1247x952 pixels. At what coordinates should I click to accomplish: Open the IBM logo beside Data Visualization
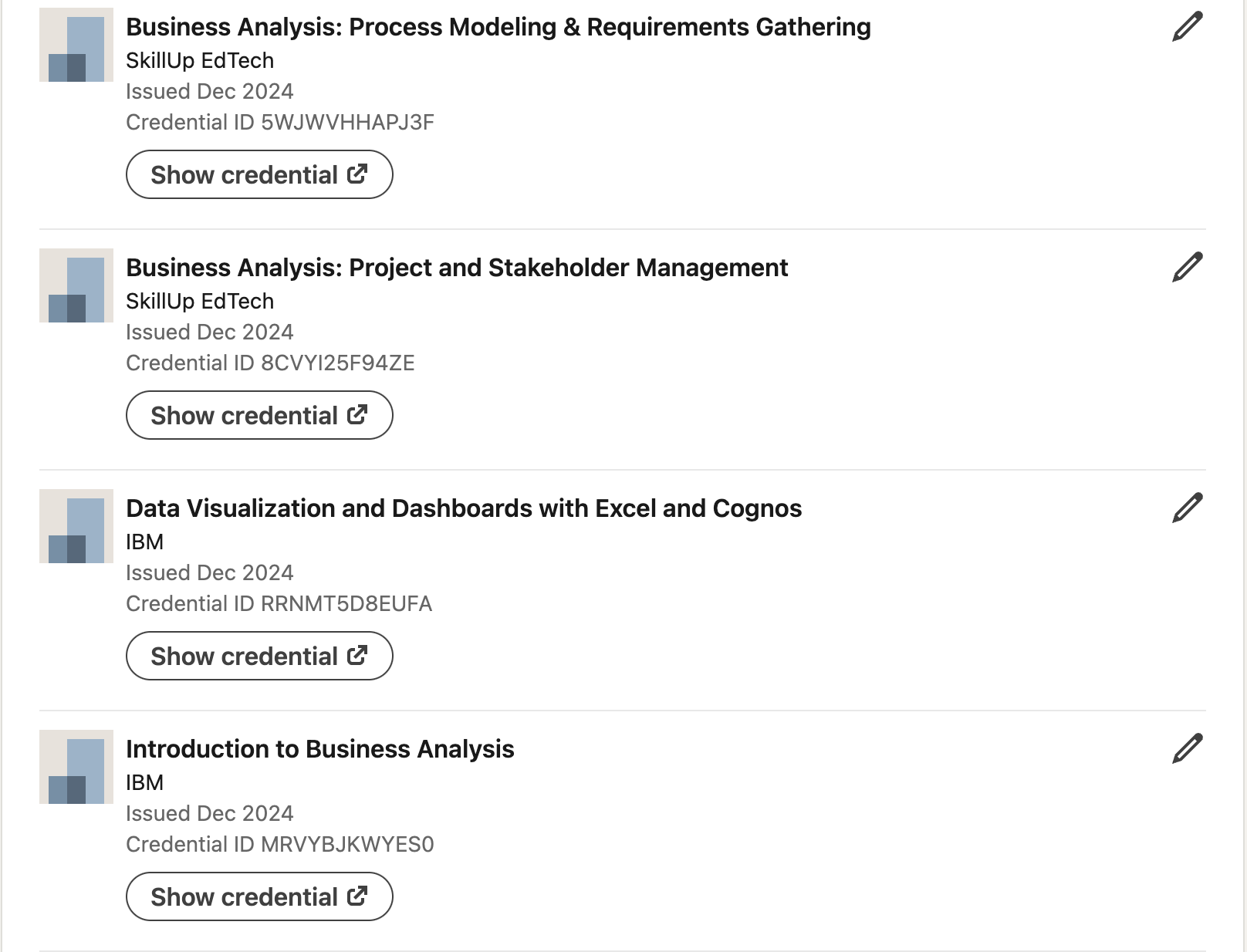point(76,526)
